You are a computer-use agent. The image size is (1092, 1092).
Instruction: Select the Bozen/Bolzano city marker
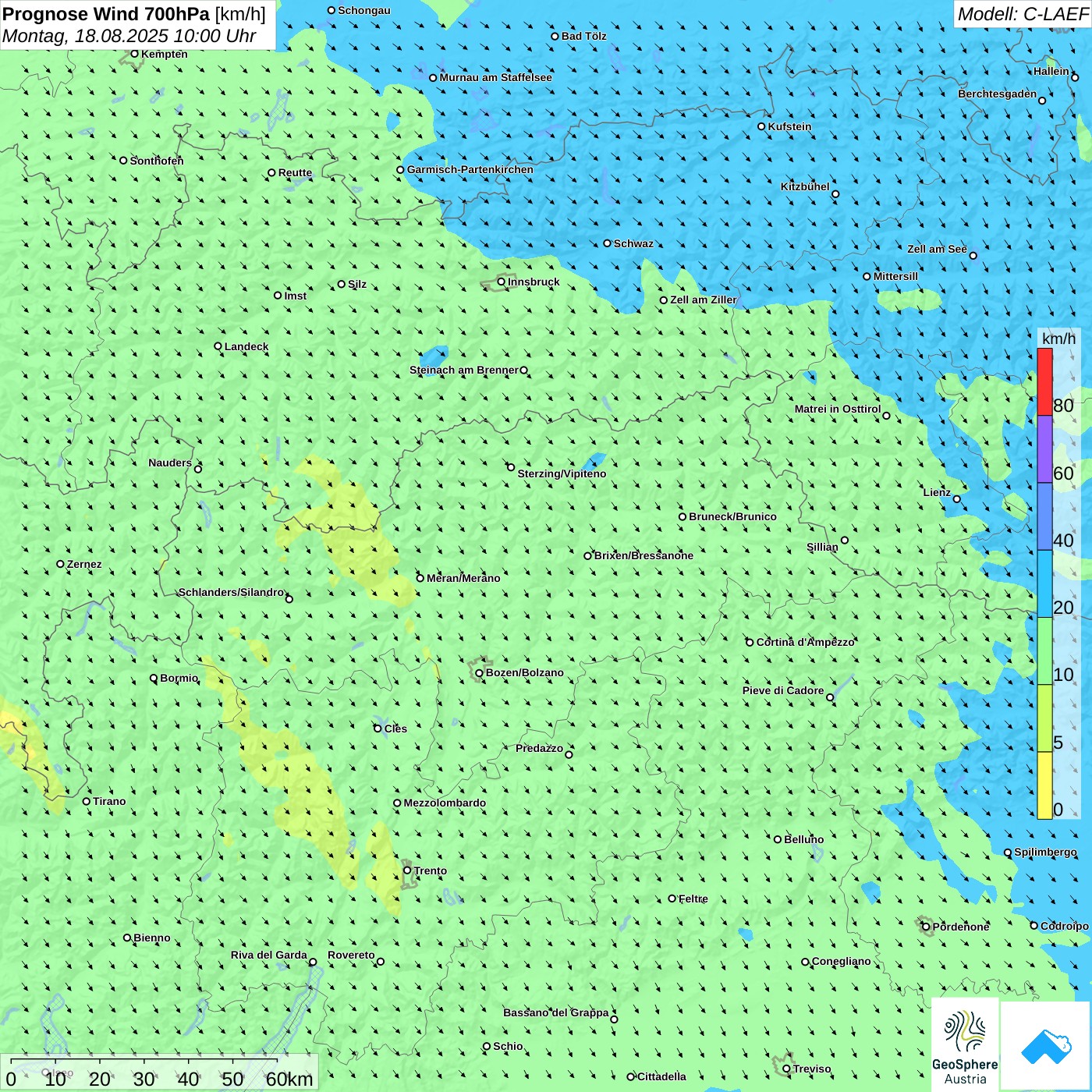click(480, 673)
